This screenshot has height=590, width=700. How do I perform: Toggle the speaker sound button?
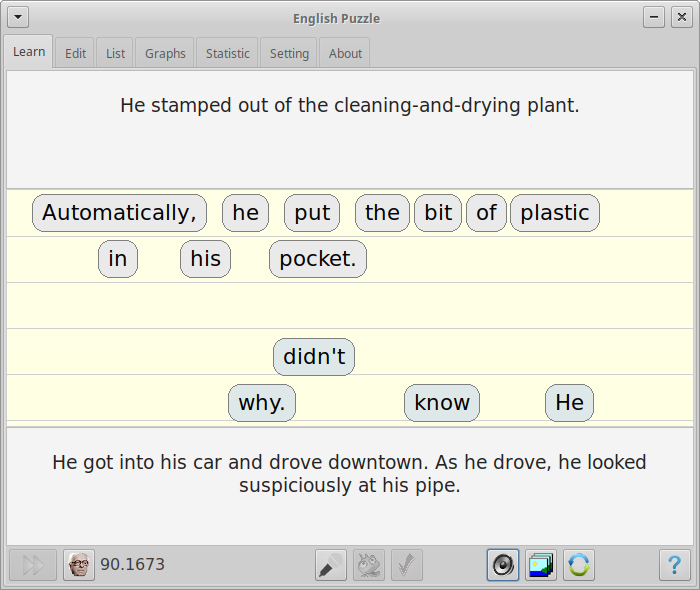pos(503,565)
